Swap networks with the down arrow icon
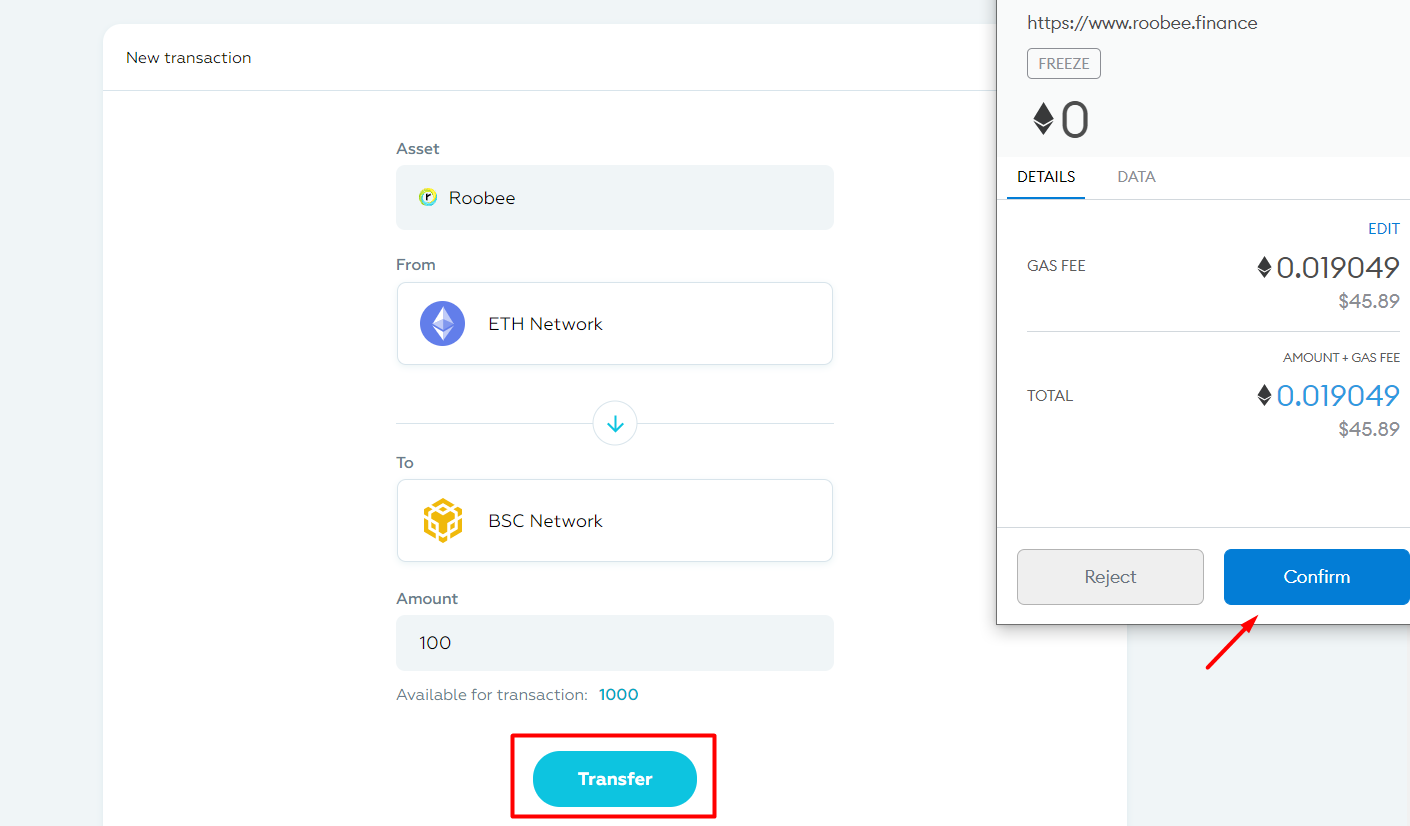The image size is (1410, 826). pyautogui.click(x=615, y=424)
